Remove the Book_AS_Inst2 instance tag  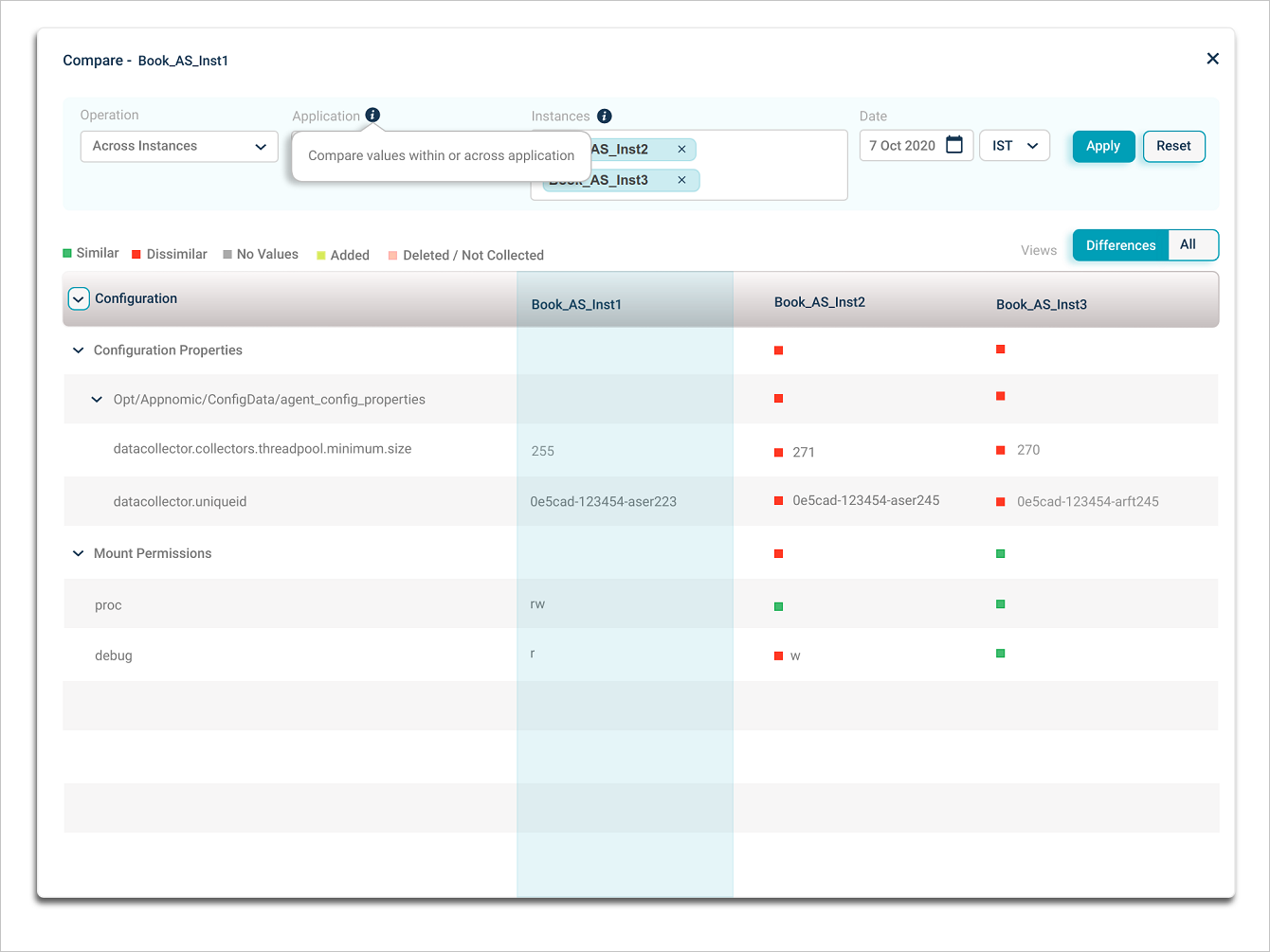681,150
